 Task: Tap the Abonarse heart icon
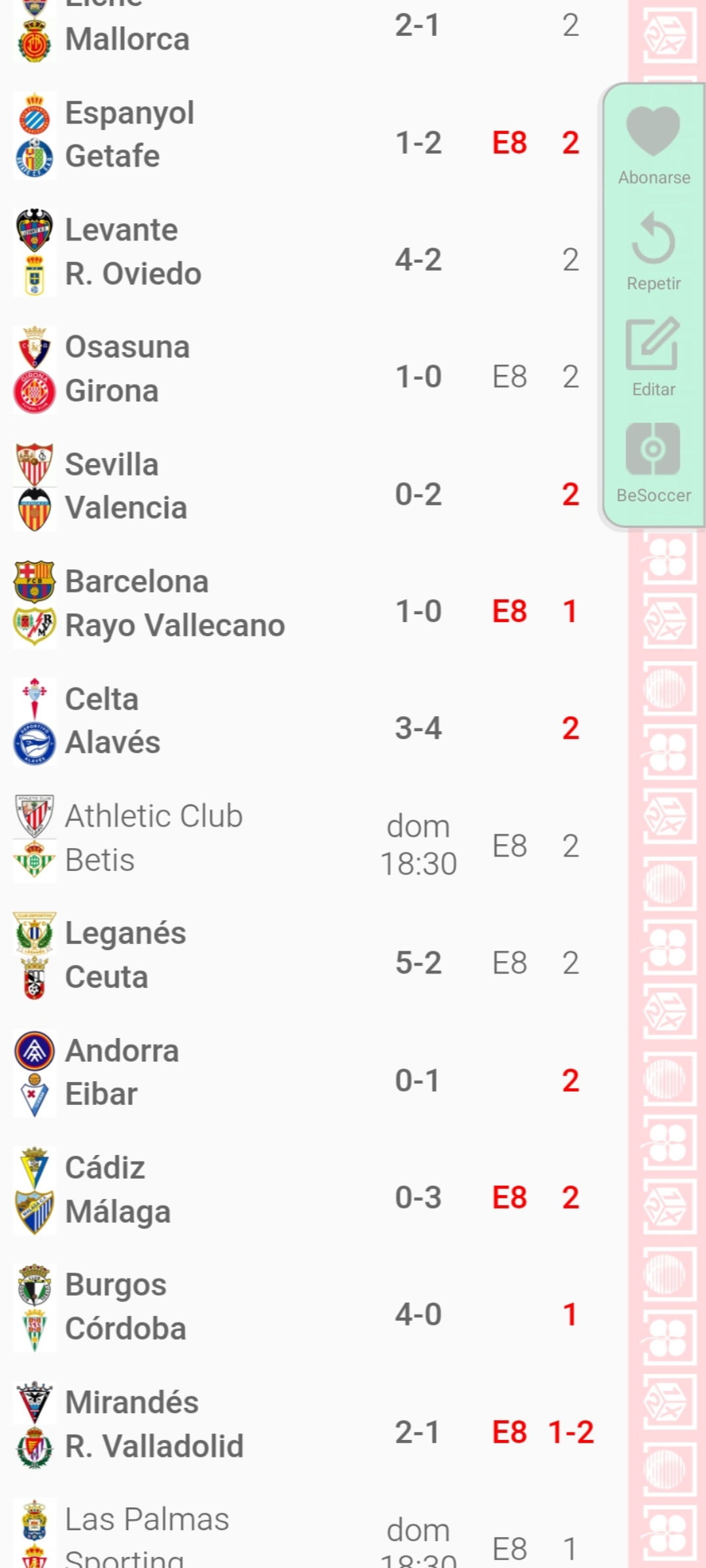[x=653, y=131]
